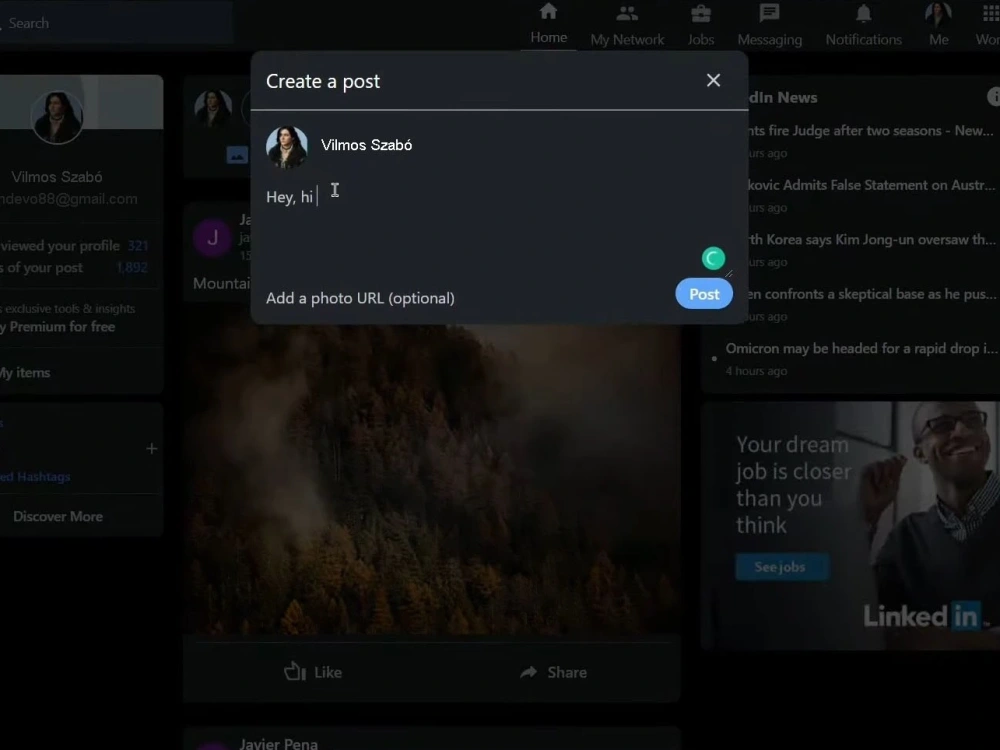1000x750 pixels.
Task: Open news 'Korea says Kim Jong-un oversaw'
Action: [871, 240]
